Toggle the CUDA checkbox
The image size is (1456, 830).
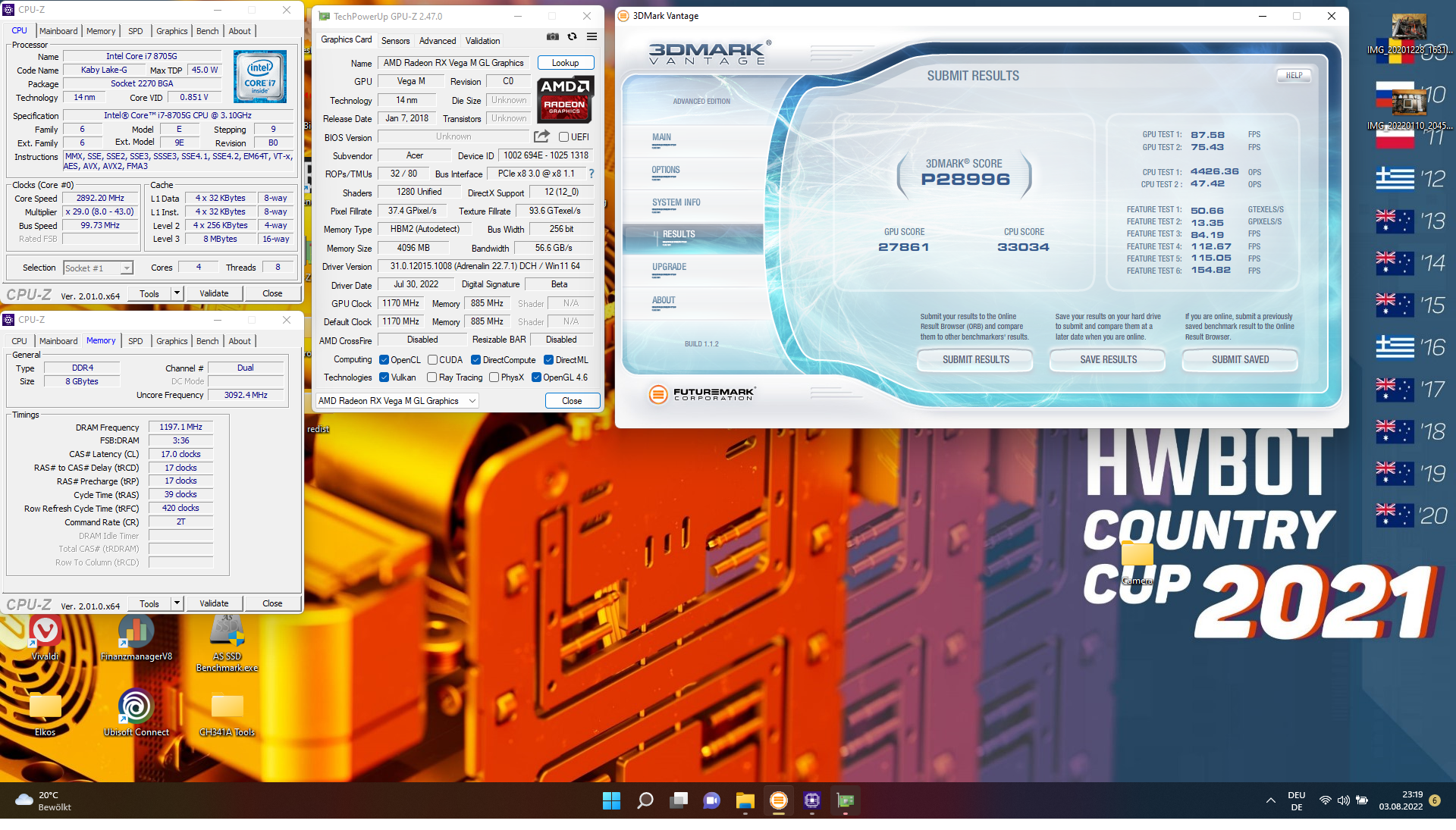pyautogui.click(x=432, y=360)
